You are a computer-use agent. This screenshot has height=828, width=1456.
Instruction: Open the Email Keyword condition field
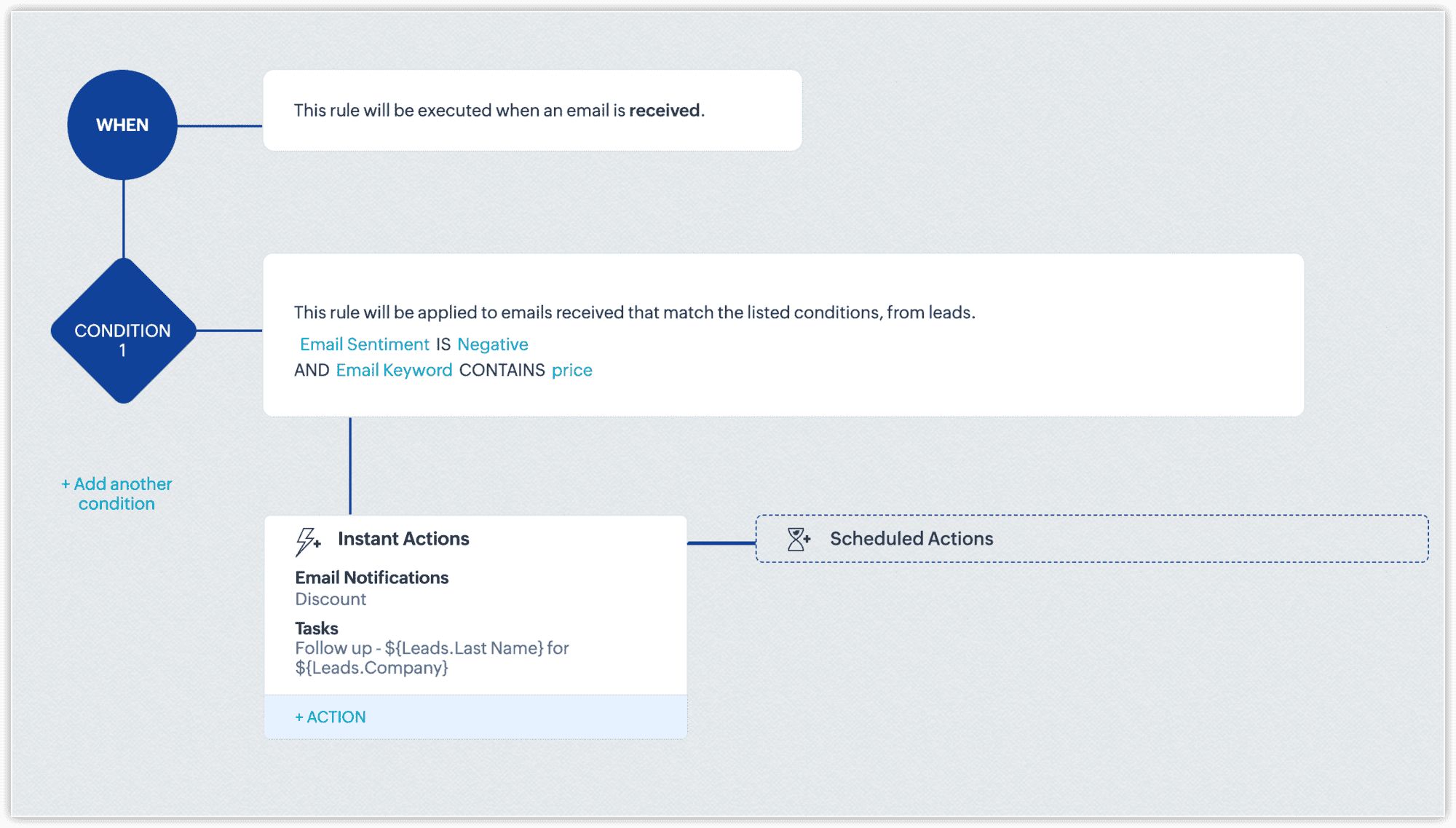click(x=394, y=371)
